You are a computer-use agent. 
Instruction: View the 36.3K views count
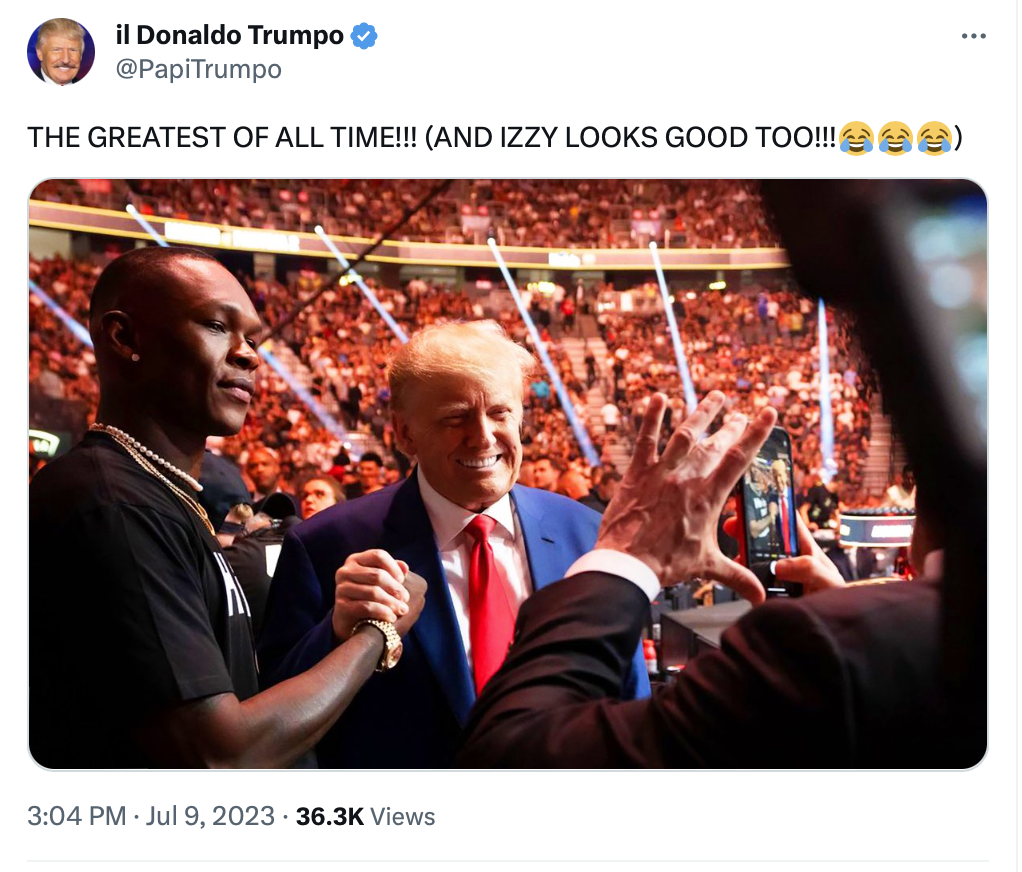[330, 816]
